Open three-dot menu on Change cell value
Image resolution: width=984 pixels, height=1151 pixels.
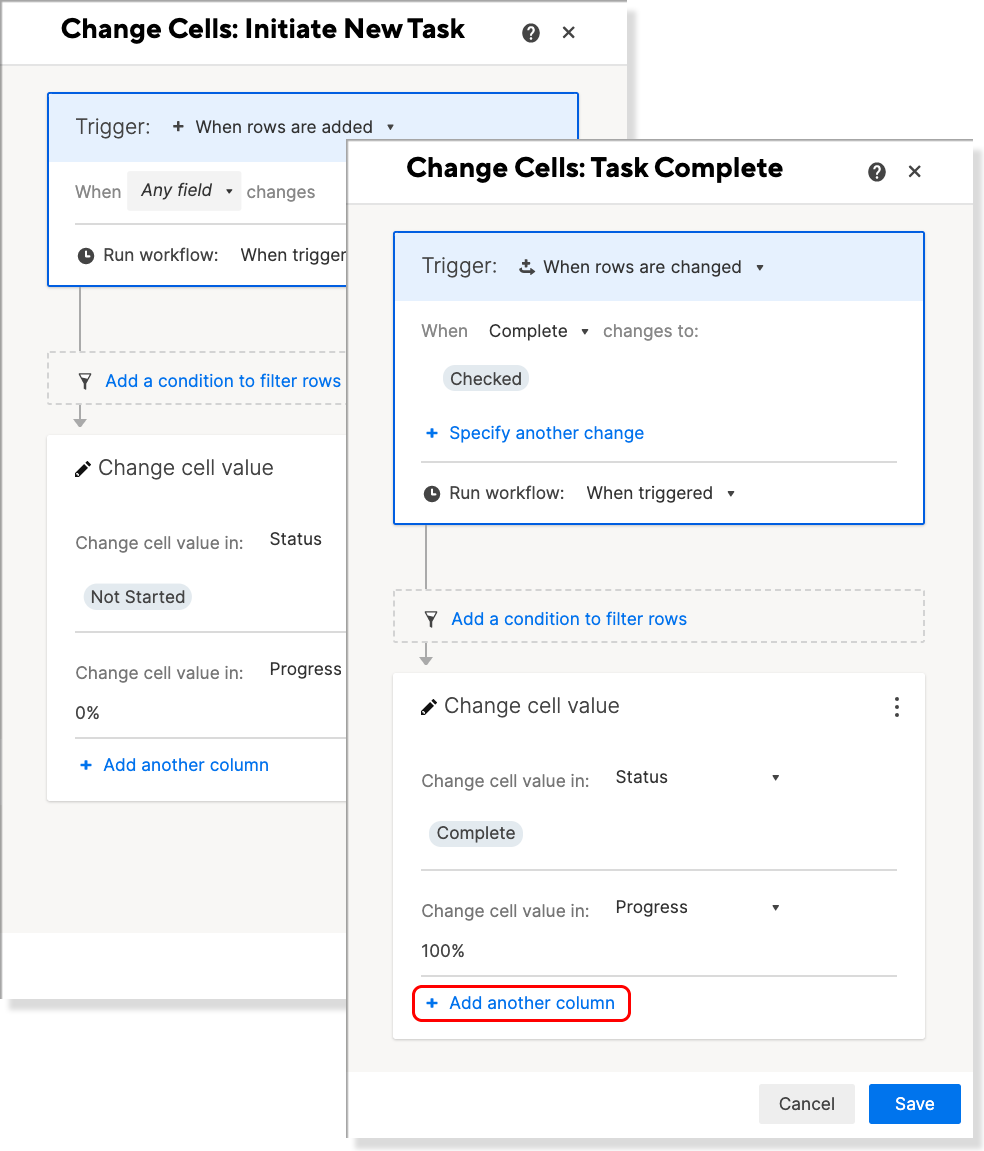[x=896, y=707]
